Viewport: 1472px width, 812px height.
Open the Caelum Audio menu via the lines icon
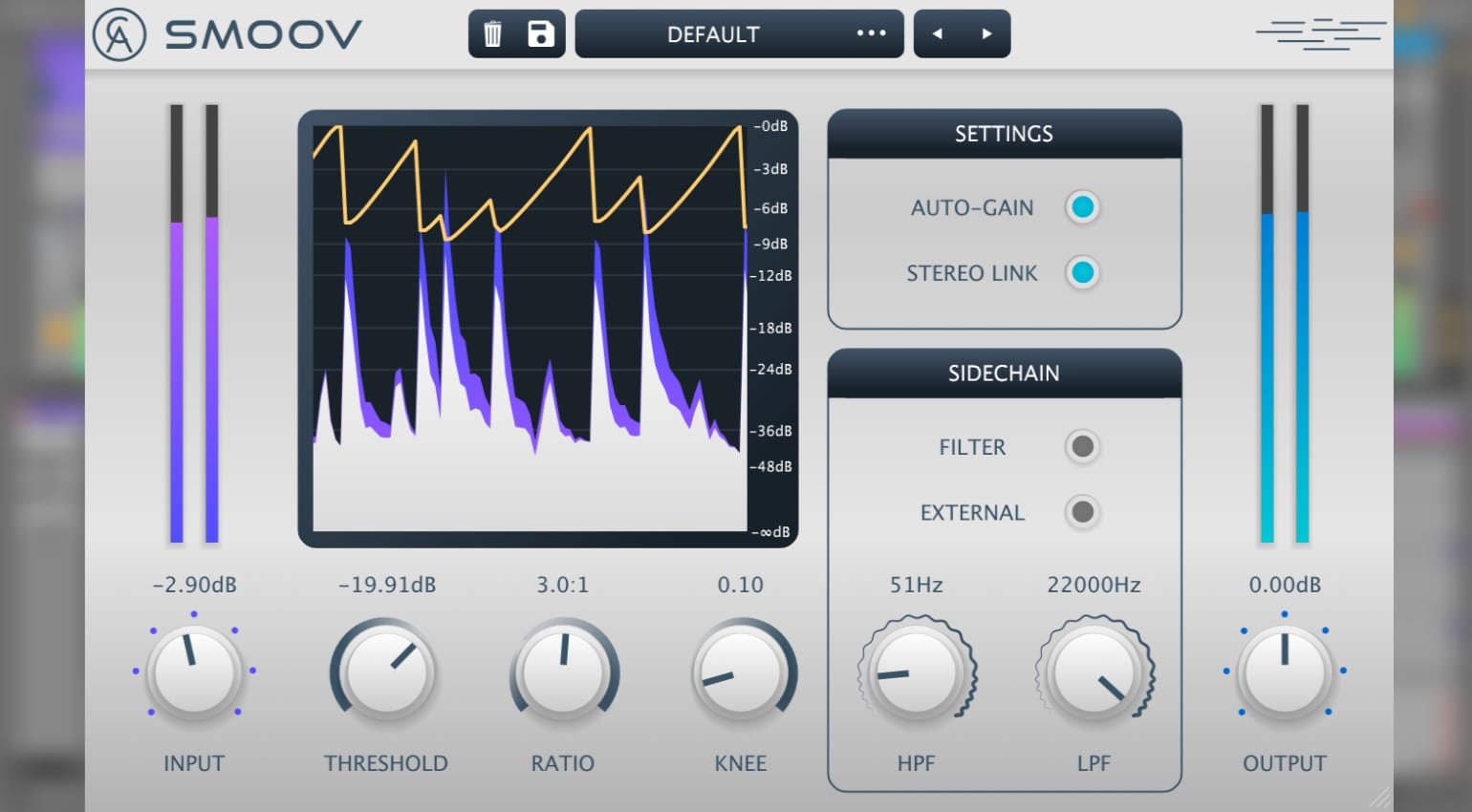[1320, 33]
